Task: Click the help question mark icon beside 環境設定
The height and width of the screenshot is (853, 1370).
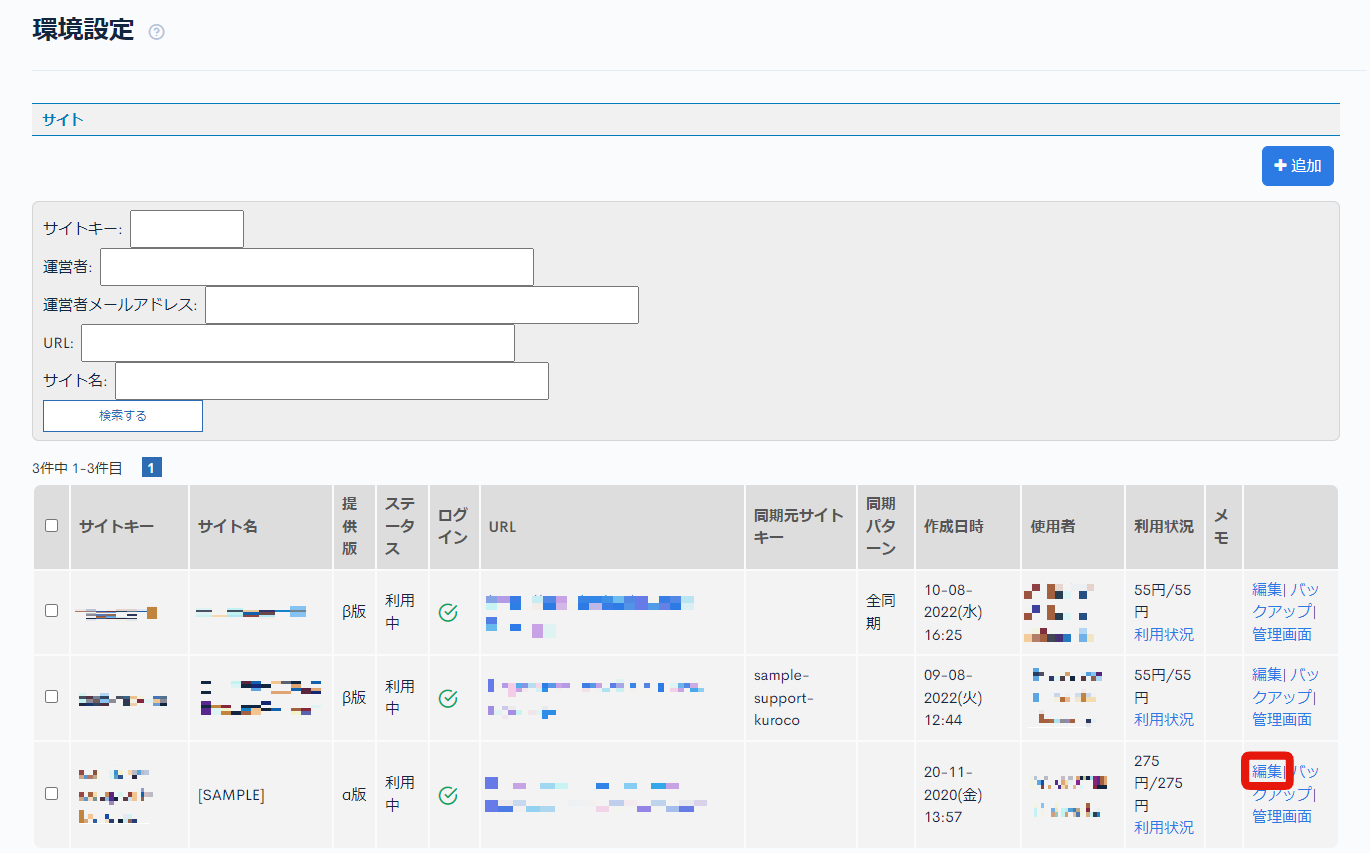Action: [x=156, y=32]
